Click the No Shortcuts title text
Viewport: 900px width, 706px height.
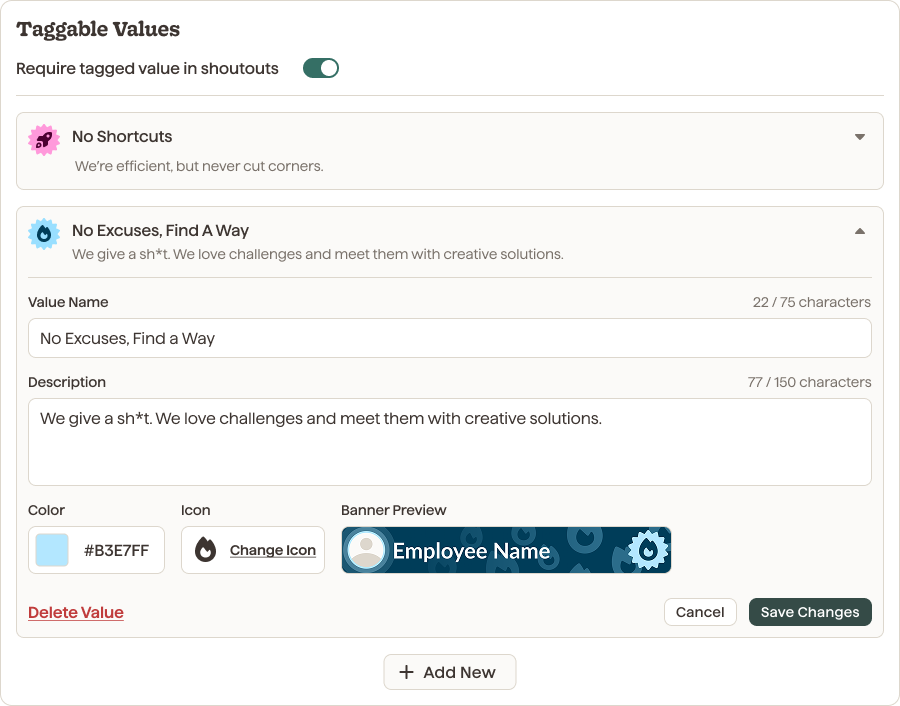point(122,137)
